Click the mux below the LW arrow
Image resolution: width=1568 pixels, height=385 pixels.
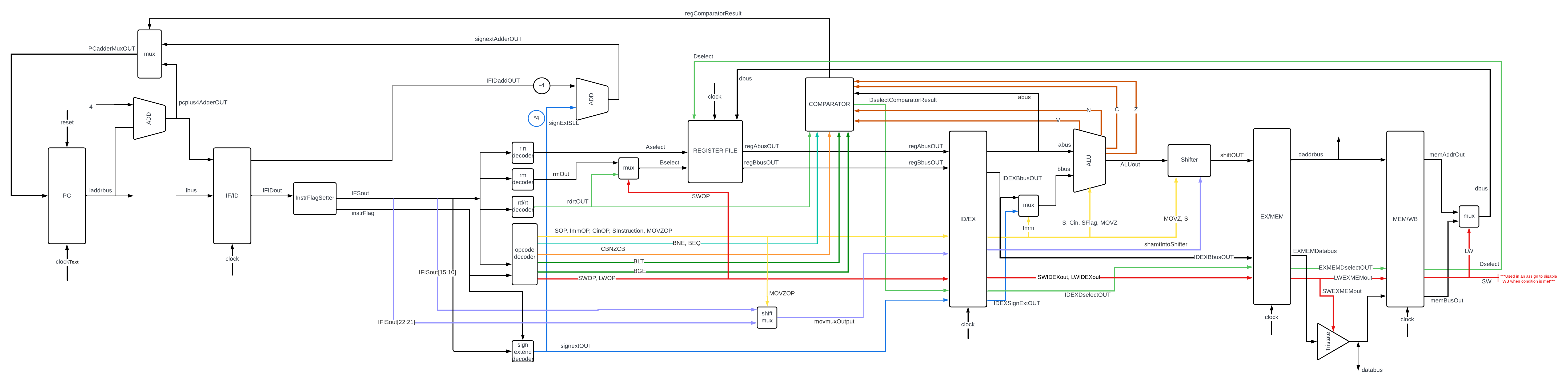tap(1469, 217)
